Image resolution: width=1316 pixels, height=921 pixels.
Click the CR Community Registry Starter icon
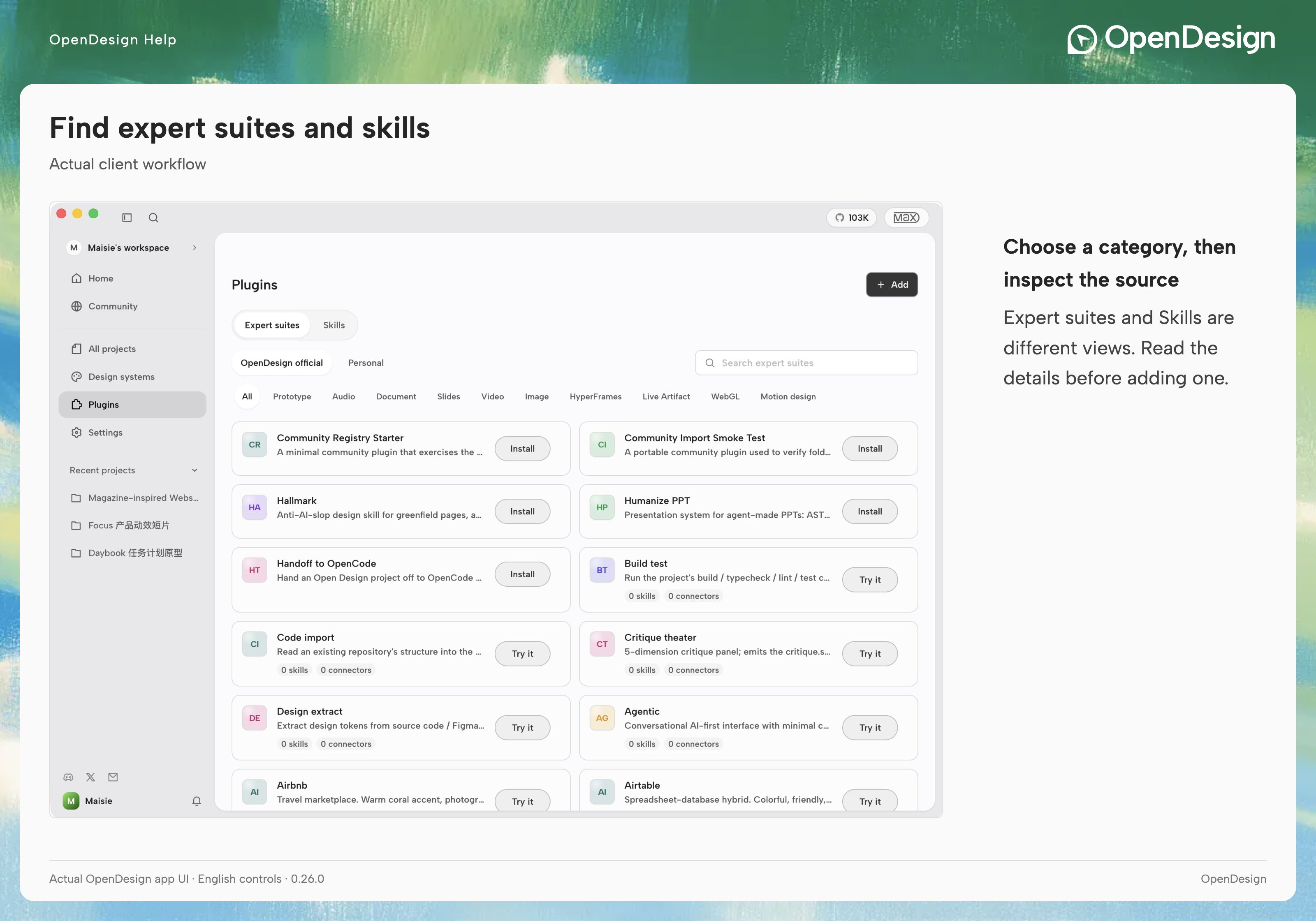[x=255, y=445]
